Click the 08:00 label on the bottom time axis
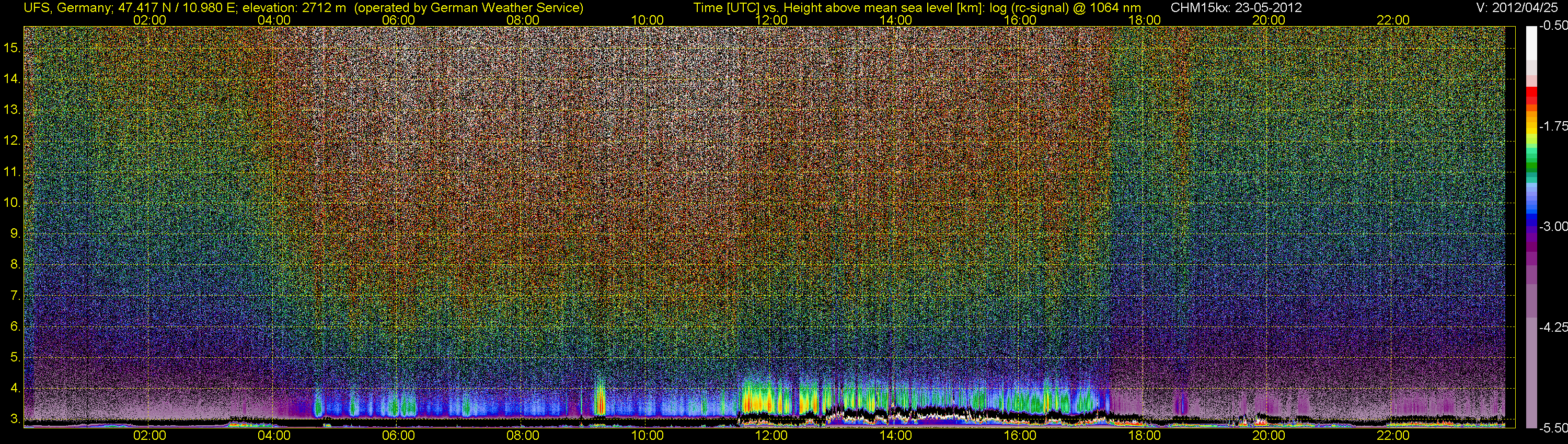The width and height of the screenshot is (1568, 444). (523, 436)
